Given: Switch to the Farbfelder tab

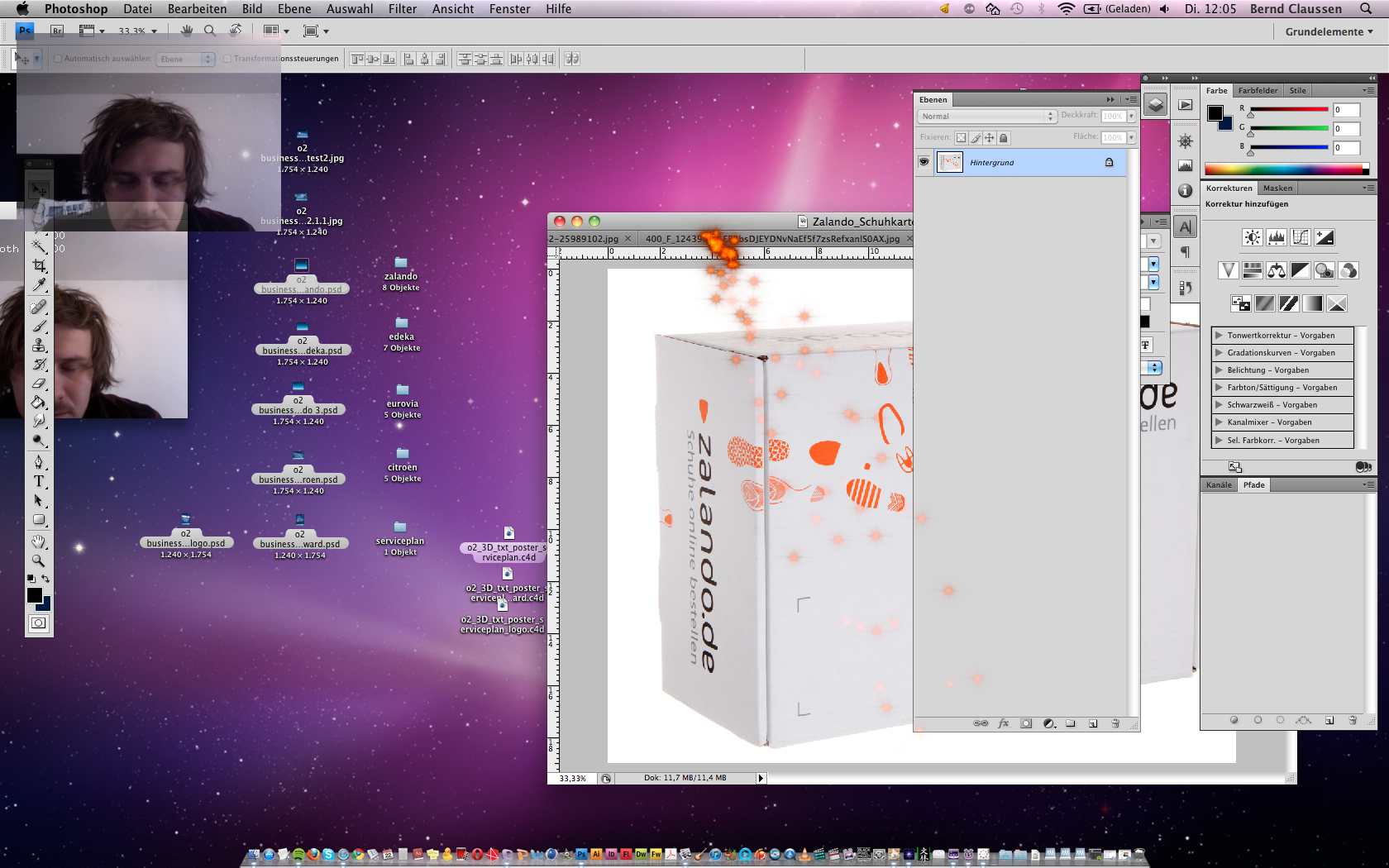Looking at the screenshot, I should pyautogui.click(x=1258, y=91).
